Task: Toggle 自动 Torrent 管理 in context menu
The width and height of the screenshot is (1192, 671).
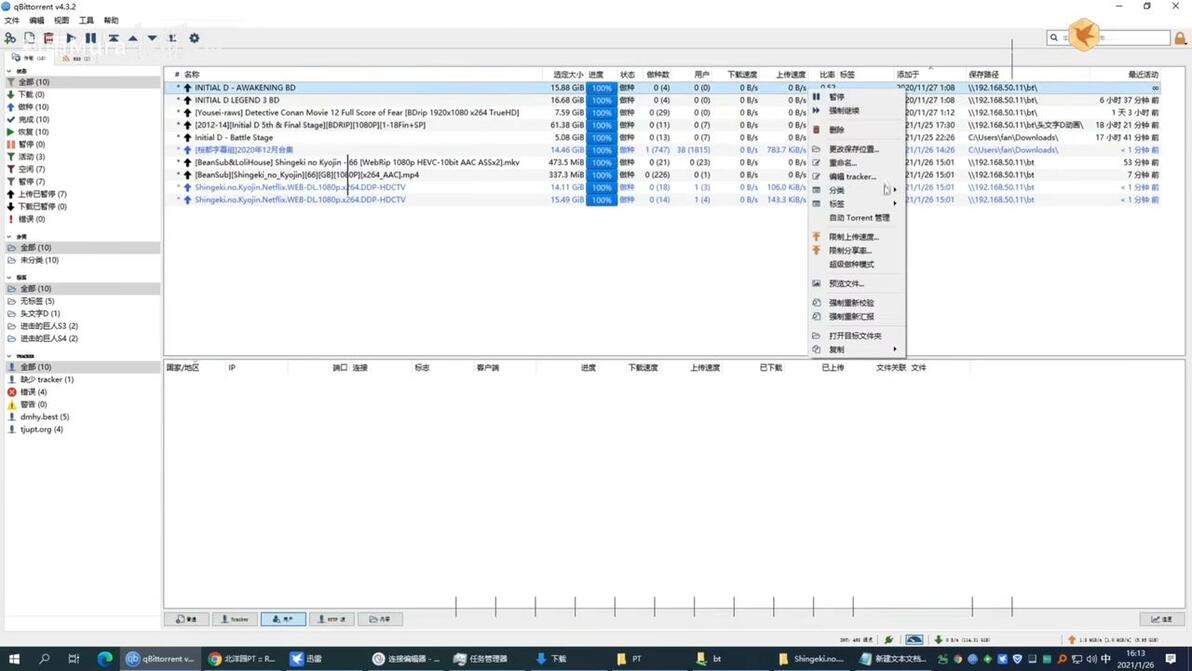Action: tap(857, 217)
